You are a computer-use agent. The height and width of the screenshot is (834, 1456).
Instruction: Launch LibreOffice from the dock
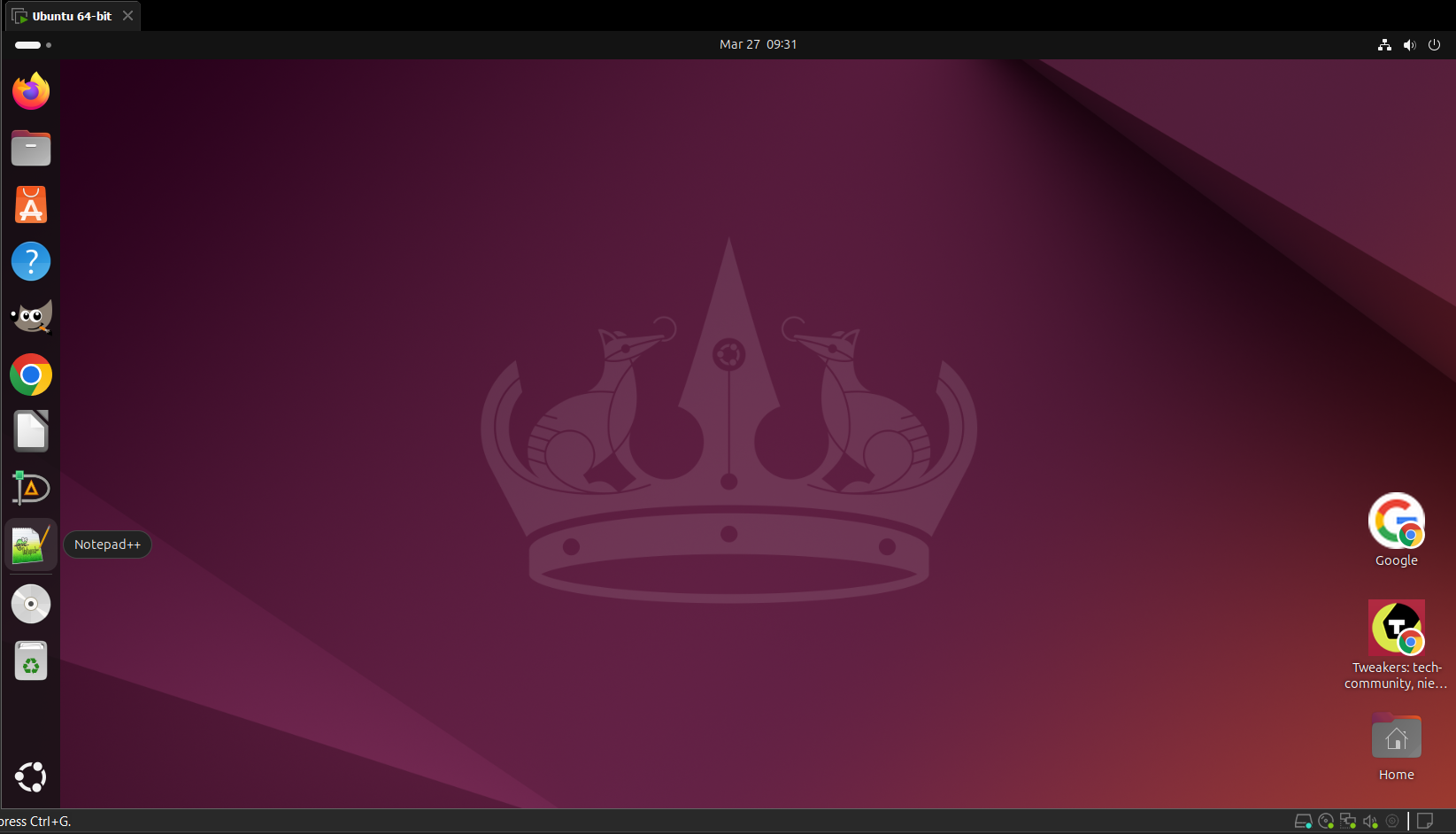click(31, 431)
